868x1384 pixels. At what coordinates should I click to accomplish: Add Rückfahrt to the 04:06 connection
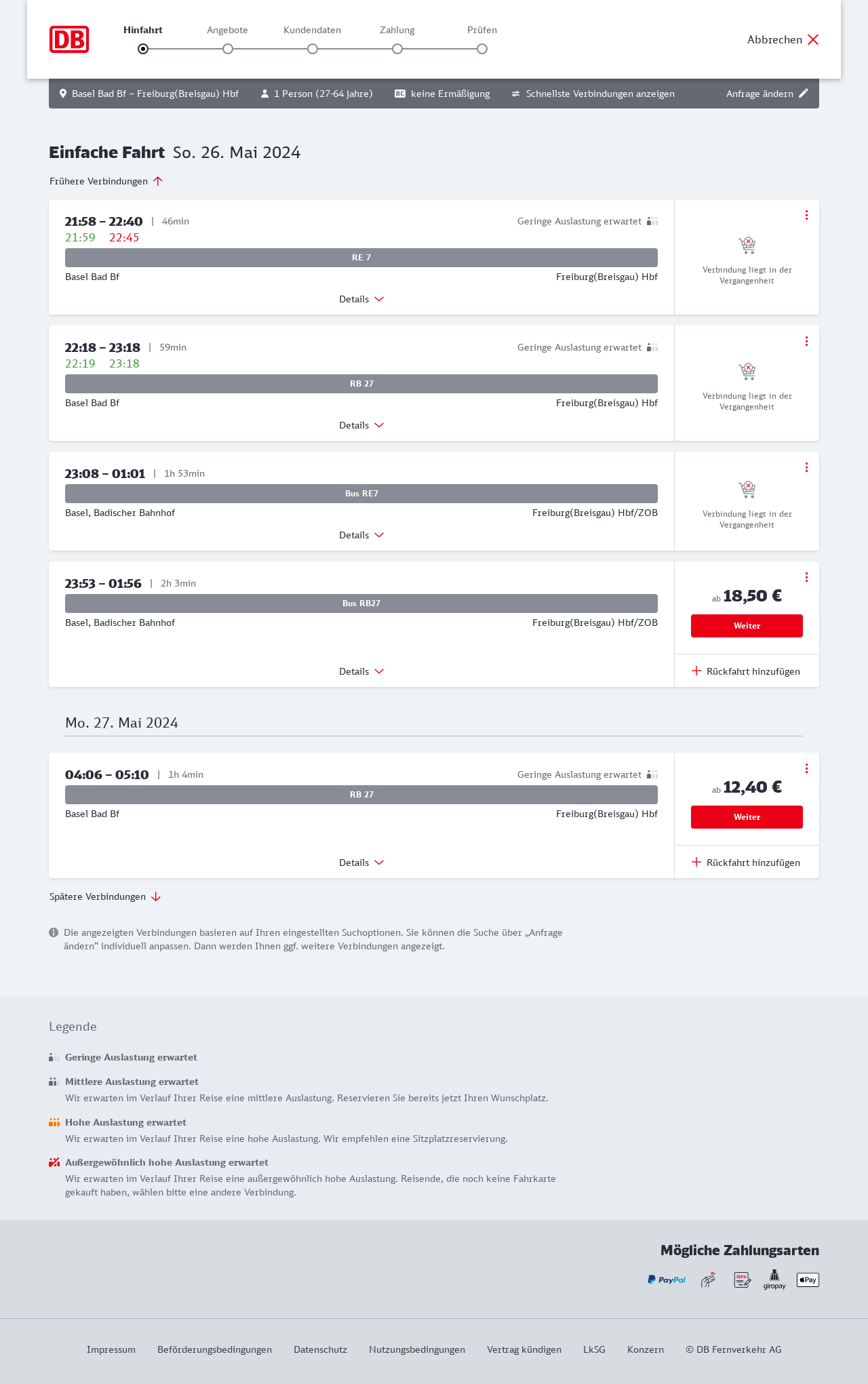coord(746,863)
